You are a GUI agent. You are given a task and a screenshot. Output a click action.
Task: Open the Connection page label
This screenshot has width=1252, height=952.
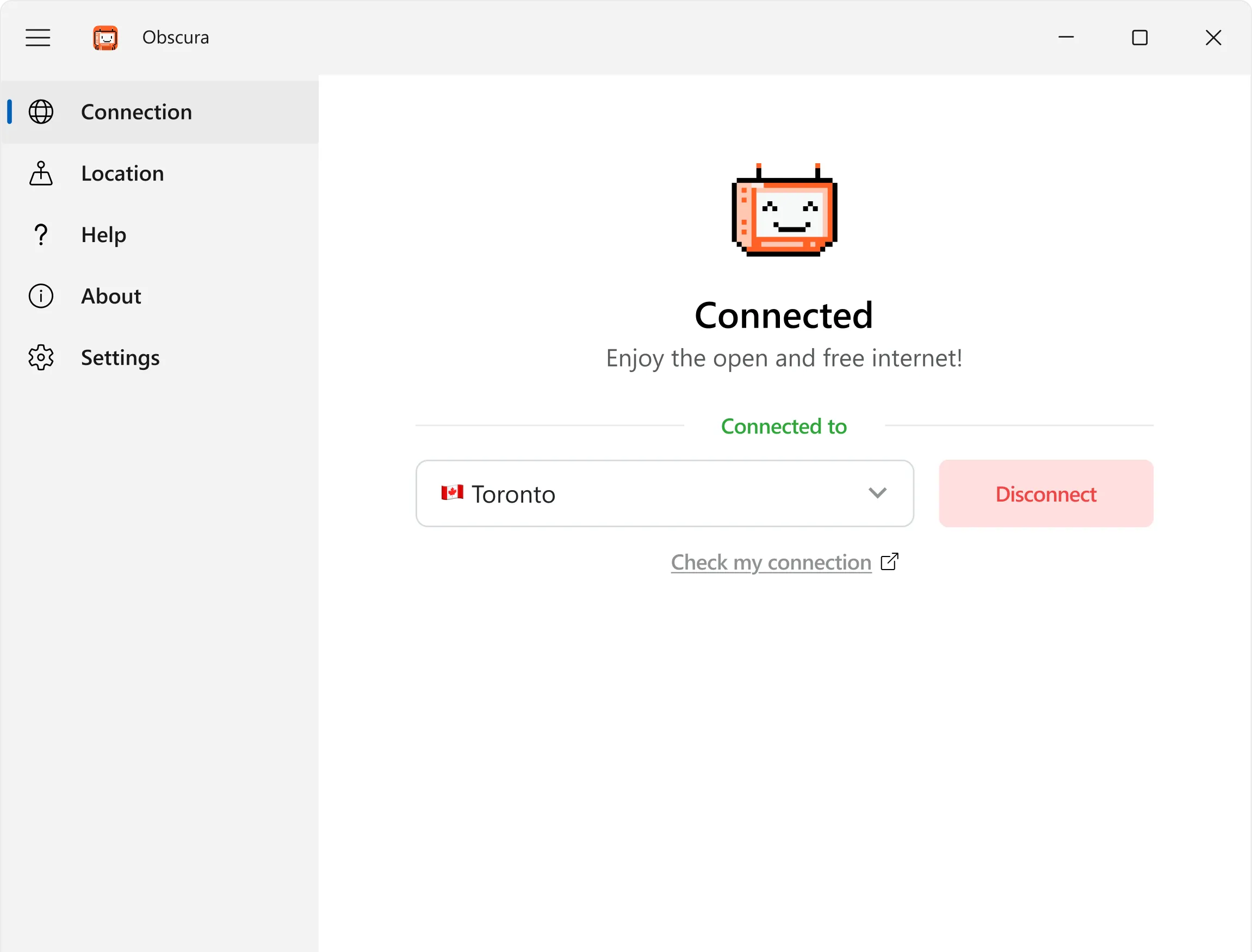pos(137,112)
